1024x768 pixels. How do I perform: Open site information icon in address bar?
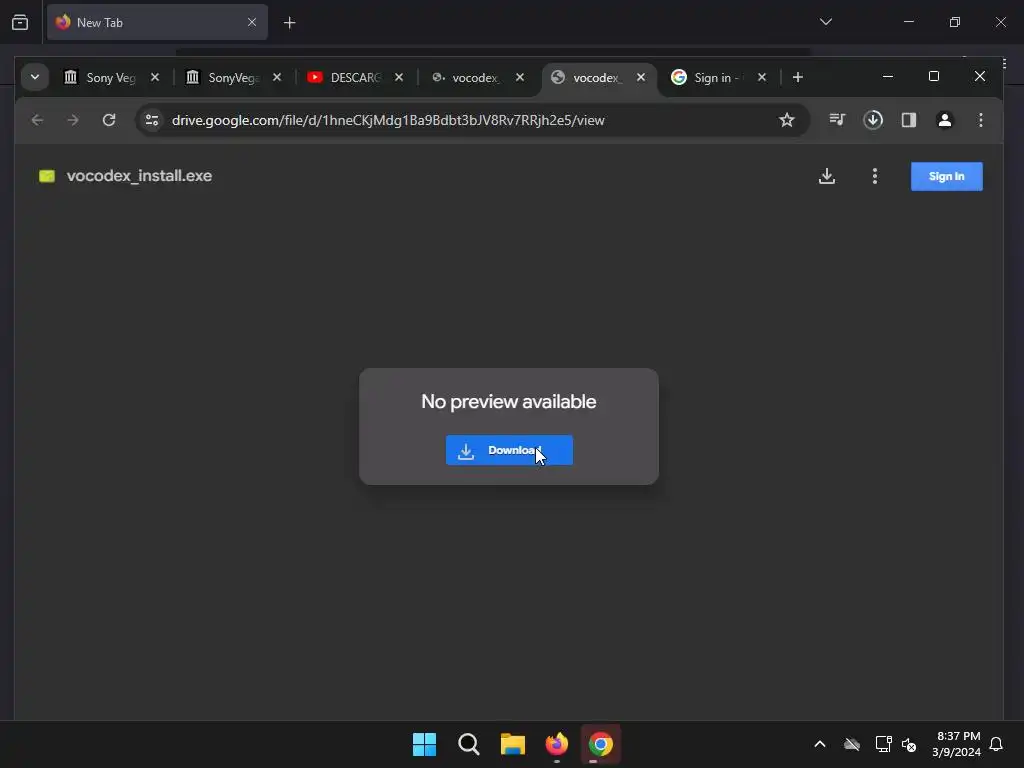[x=152, y=120]
